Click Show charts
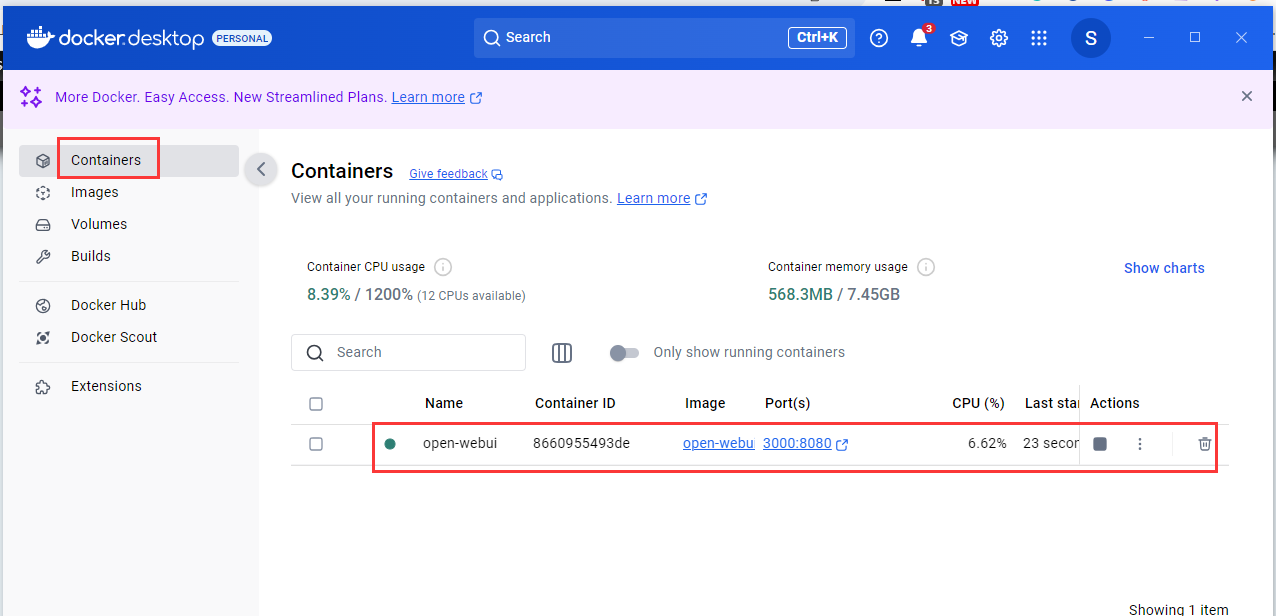The height and width of the screenshot is (616, 1276). click(1164, 268)
